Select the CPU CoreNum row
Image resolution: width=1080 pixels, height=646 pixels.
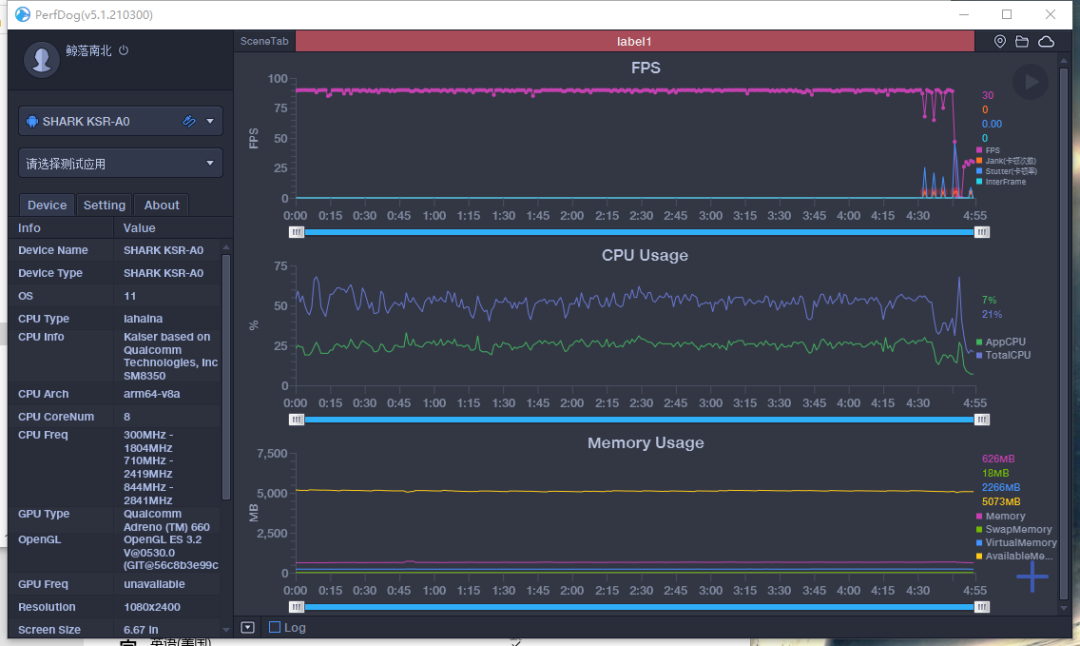115,417
